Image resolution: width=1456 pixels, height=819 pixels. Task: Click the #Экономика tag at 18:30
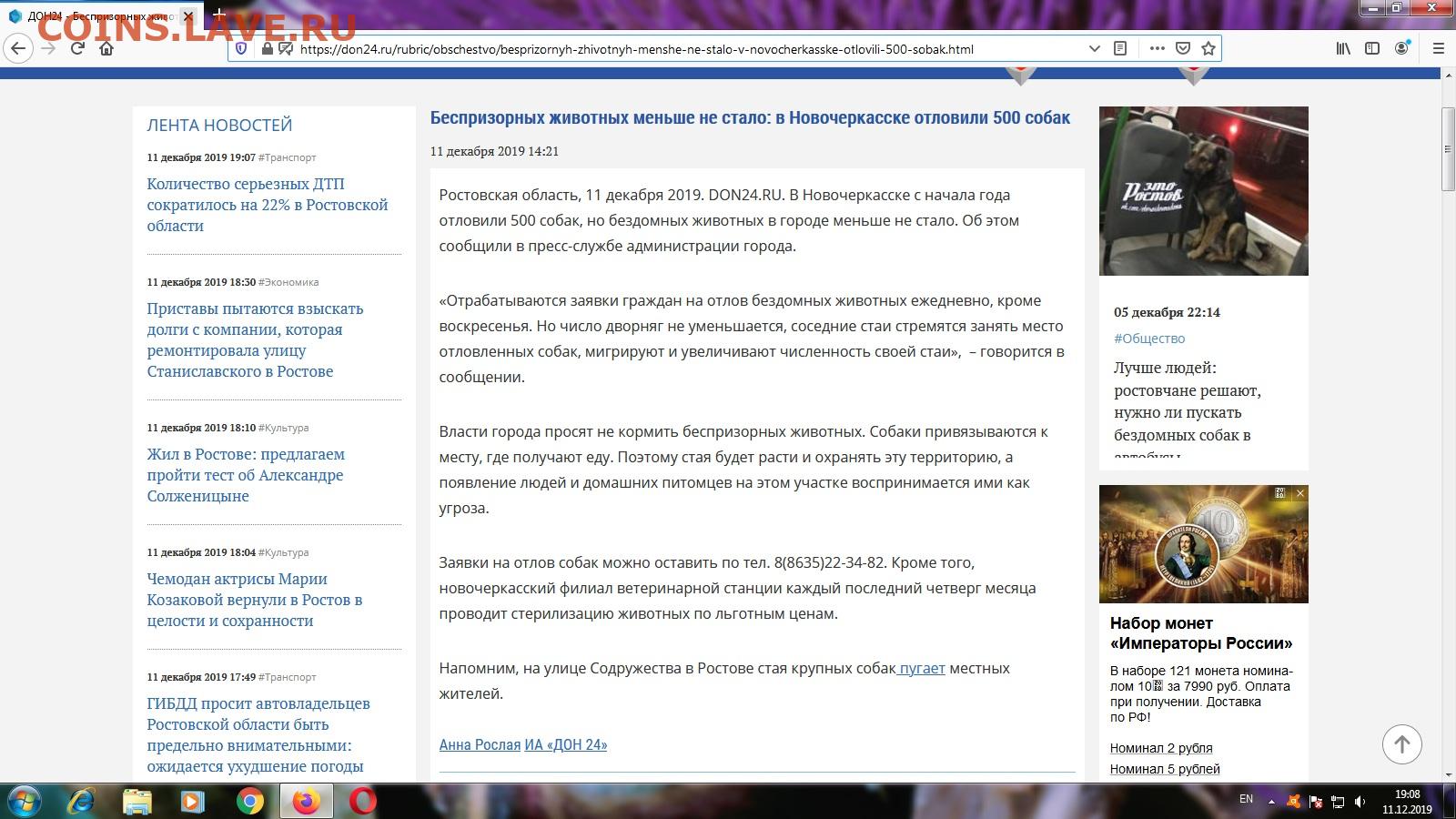(x=288, y=282)
